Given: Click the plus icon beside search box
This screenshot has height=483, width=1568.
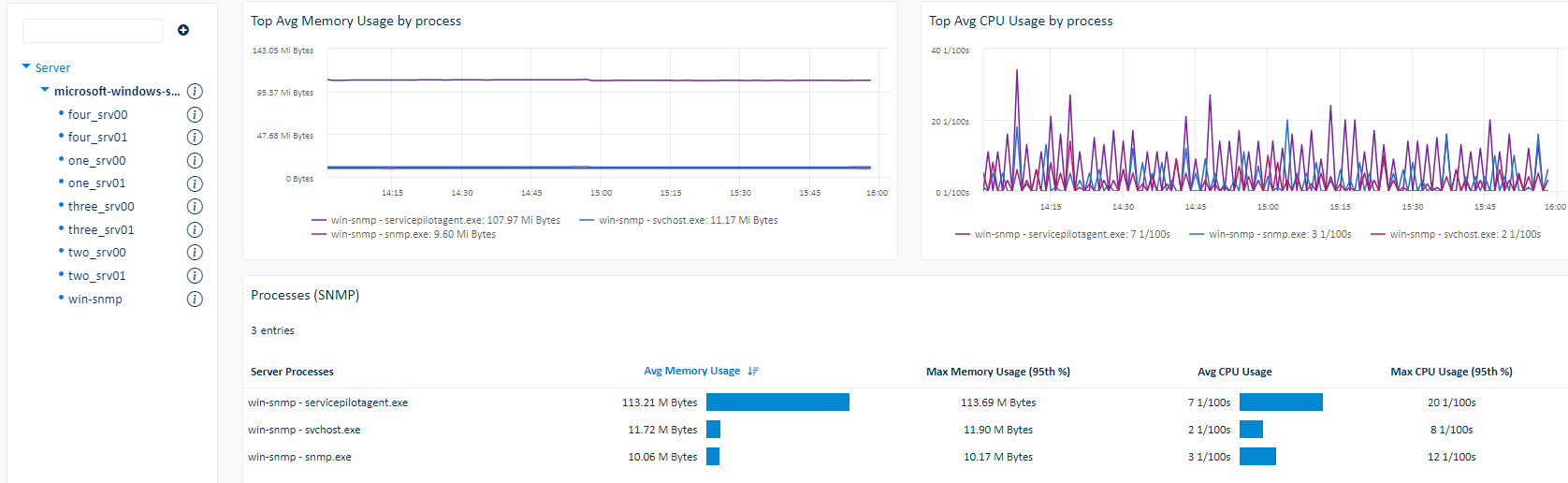Looking at the screenshot, I should click(x=183, y=30).
